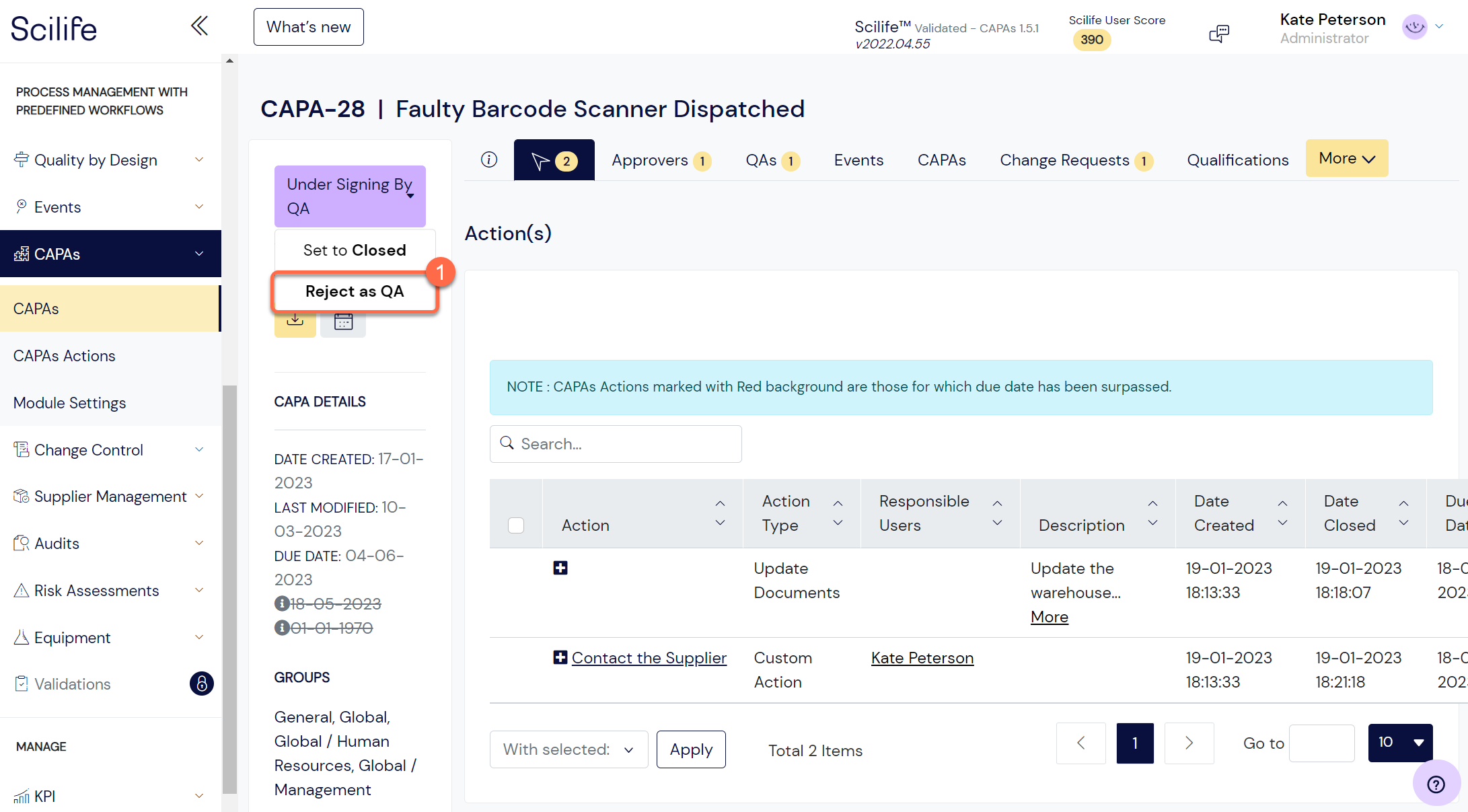Open the Contact the Supplier link
The height and width of the screenshot is (812, 1468).
(649, 658)
